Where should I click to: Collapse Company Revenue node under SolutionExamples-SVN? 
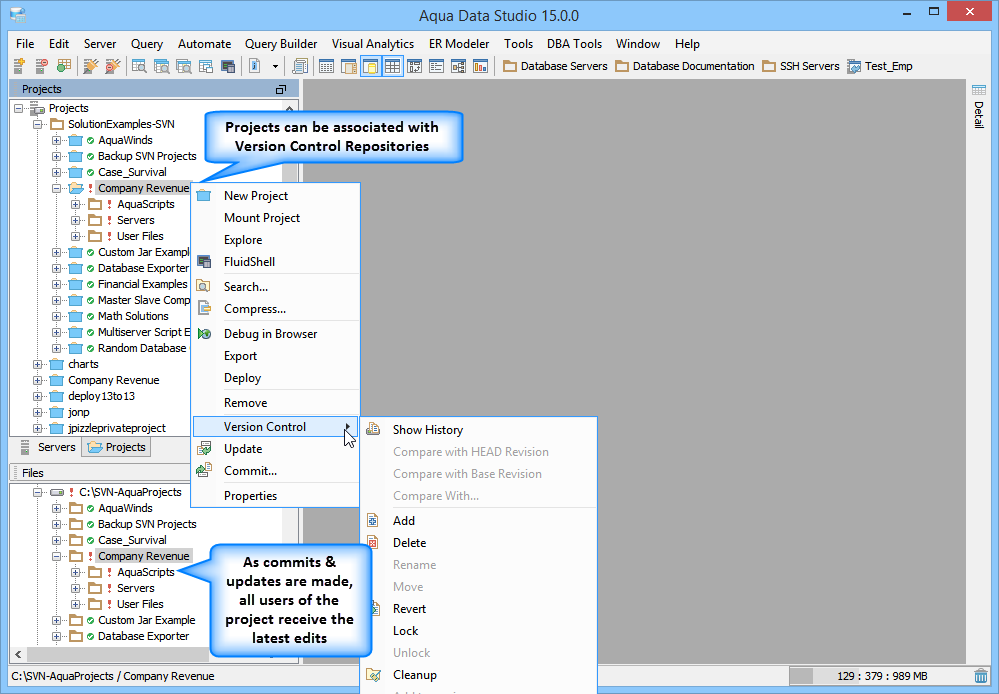click(x=57, y=188)
